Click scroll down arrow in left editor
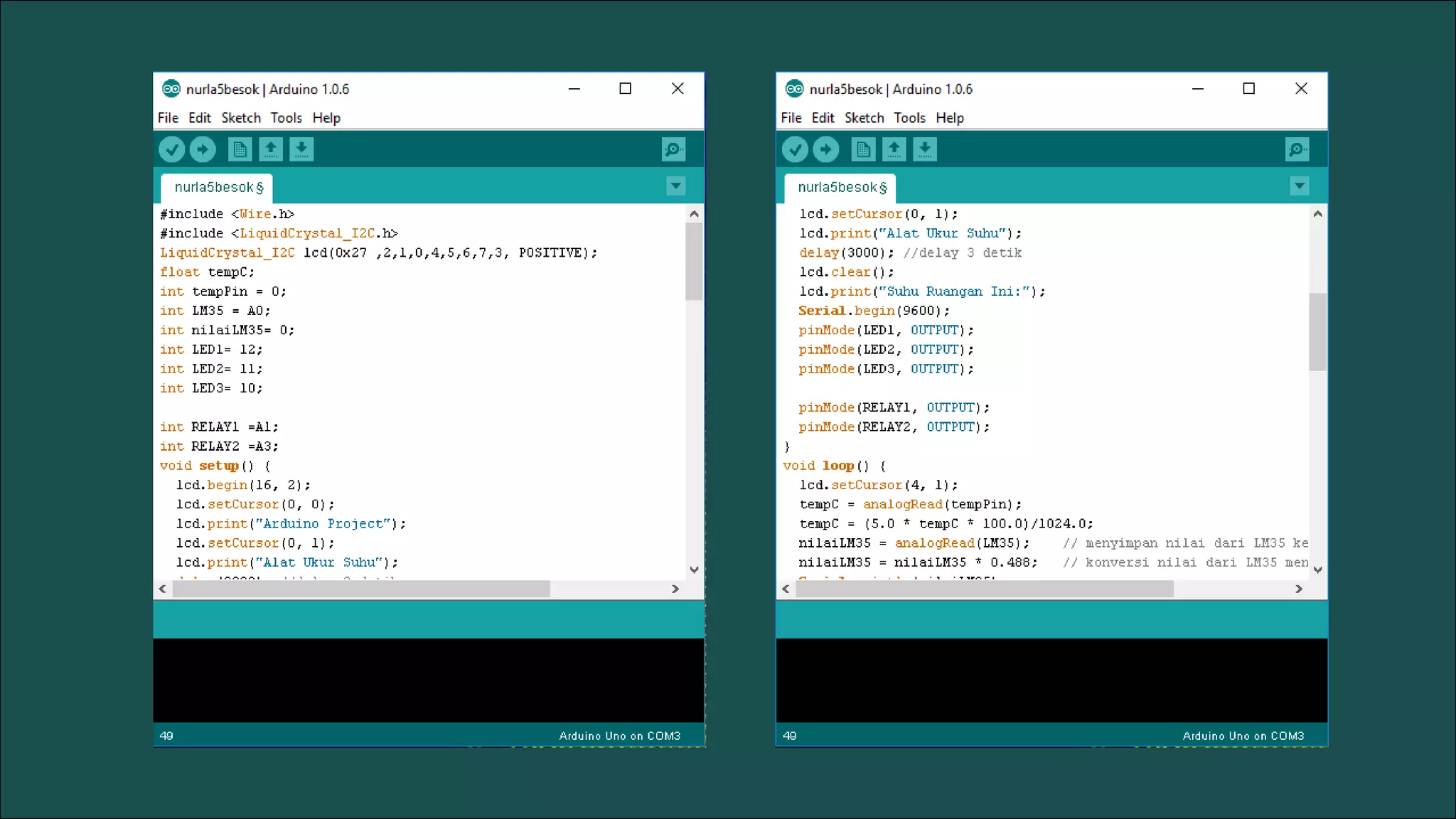 point(694,569)
